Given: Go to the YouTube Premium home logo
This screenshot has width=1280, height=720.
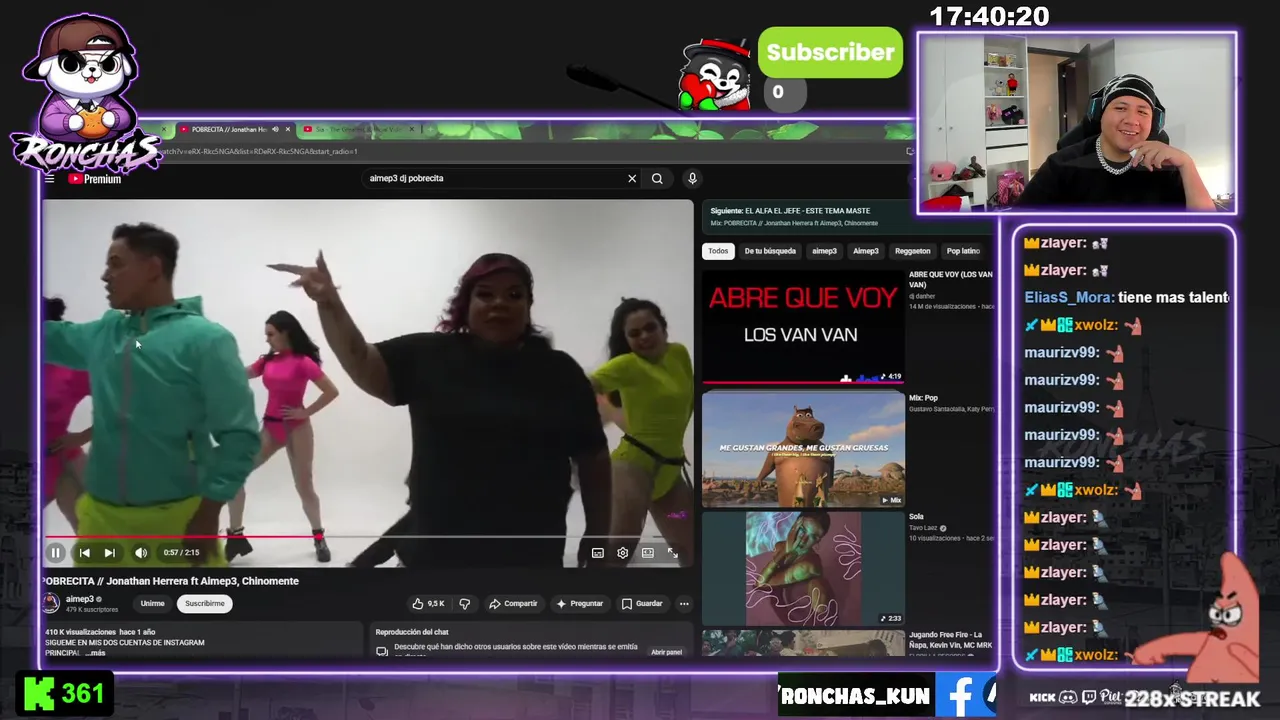Looking at the screenshot, I should 95,179.
